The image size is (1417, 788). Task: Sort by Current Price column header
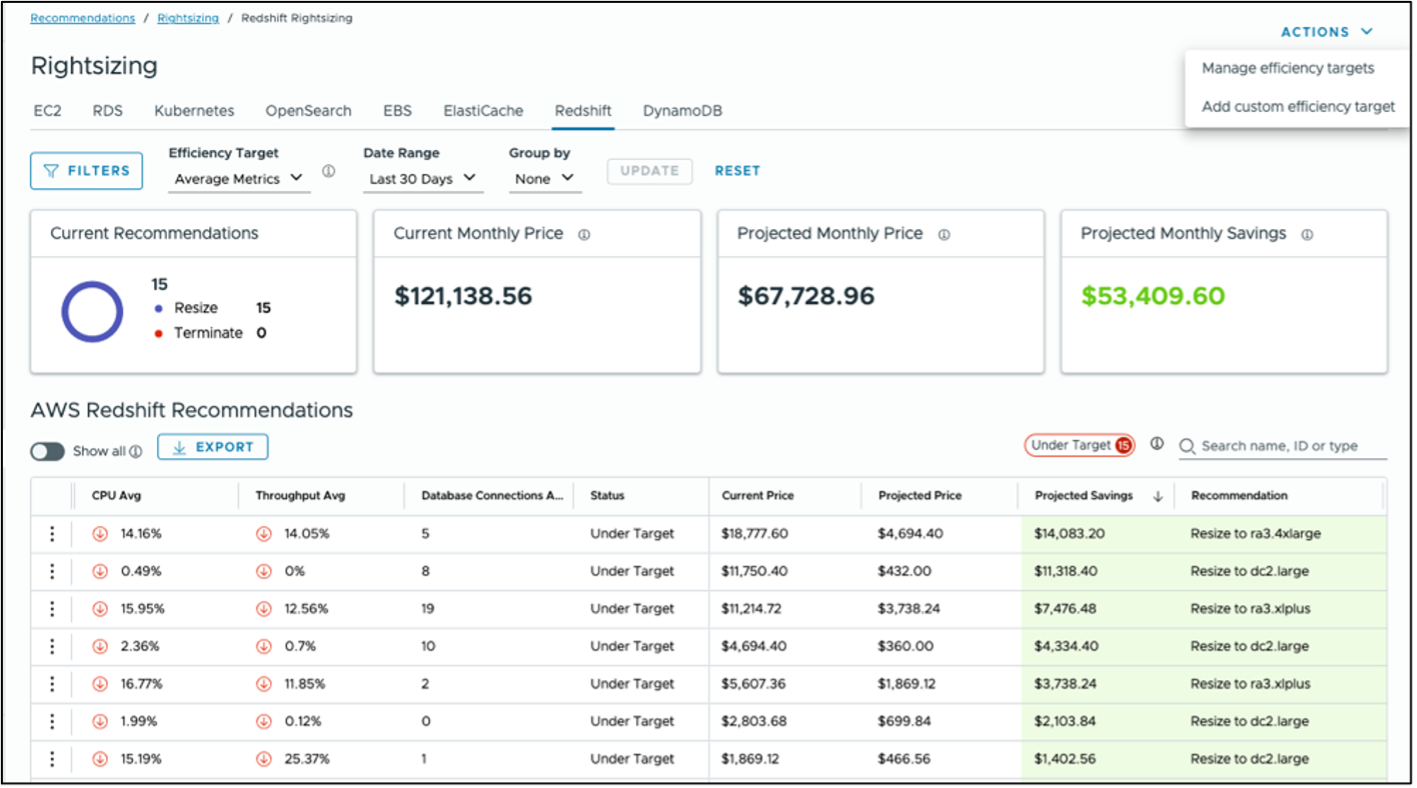(757, 496)
